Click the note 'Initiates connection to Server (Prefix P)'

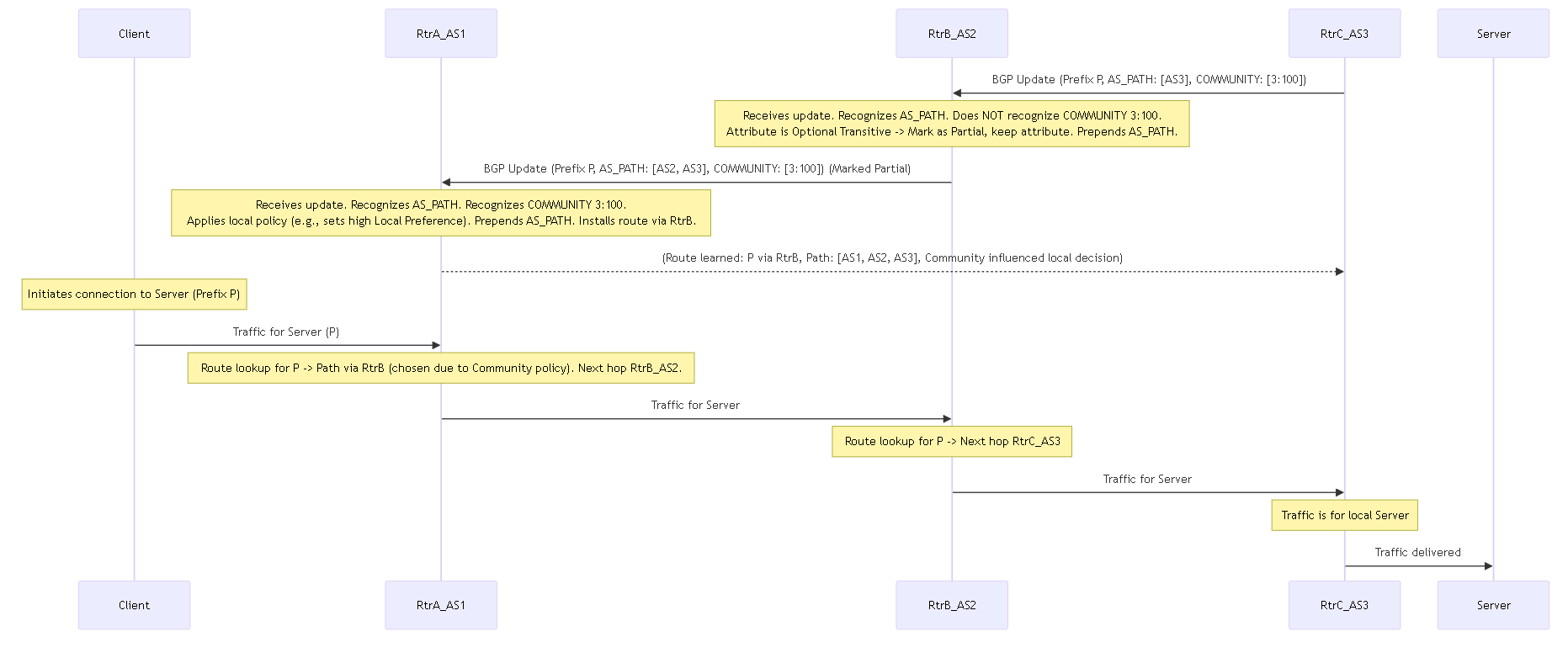coord(134,295)
